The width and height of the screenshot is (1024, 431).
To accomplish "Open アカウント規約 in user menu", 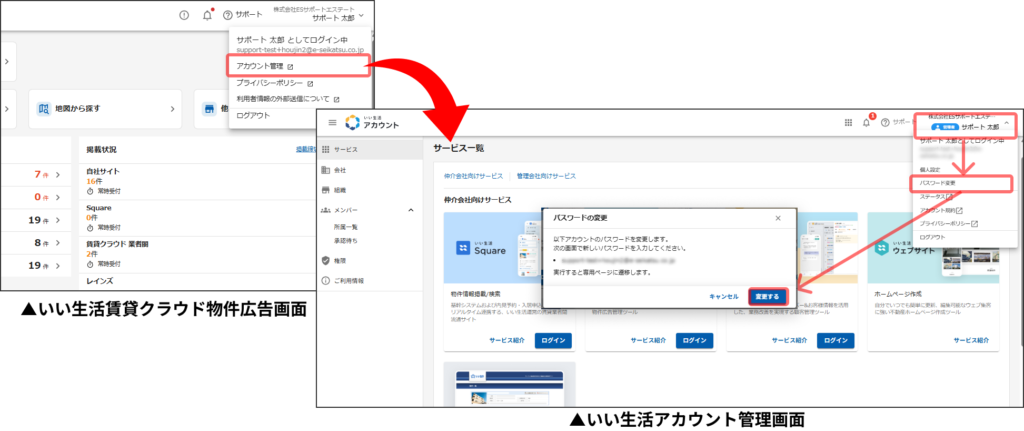I will [x=941, y=210].
